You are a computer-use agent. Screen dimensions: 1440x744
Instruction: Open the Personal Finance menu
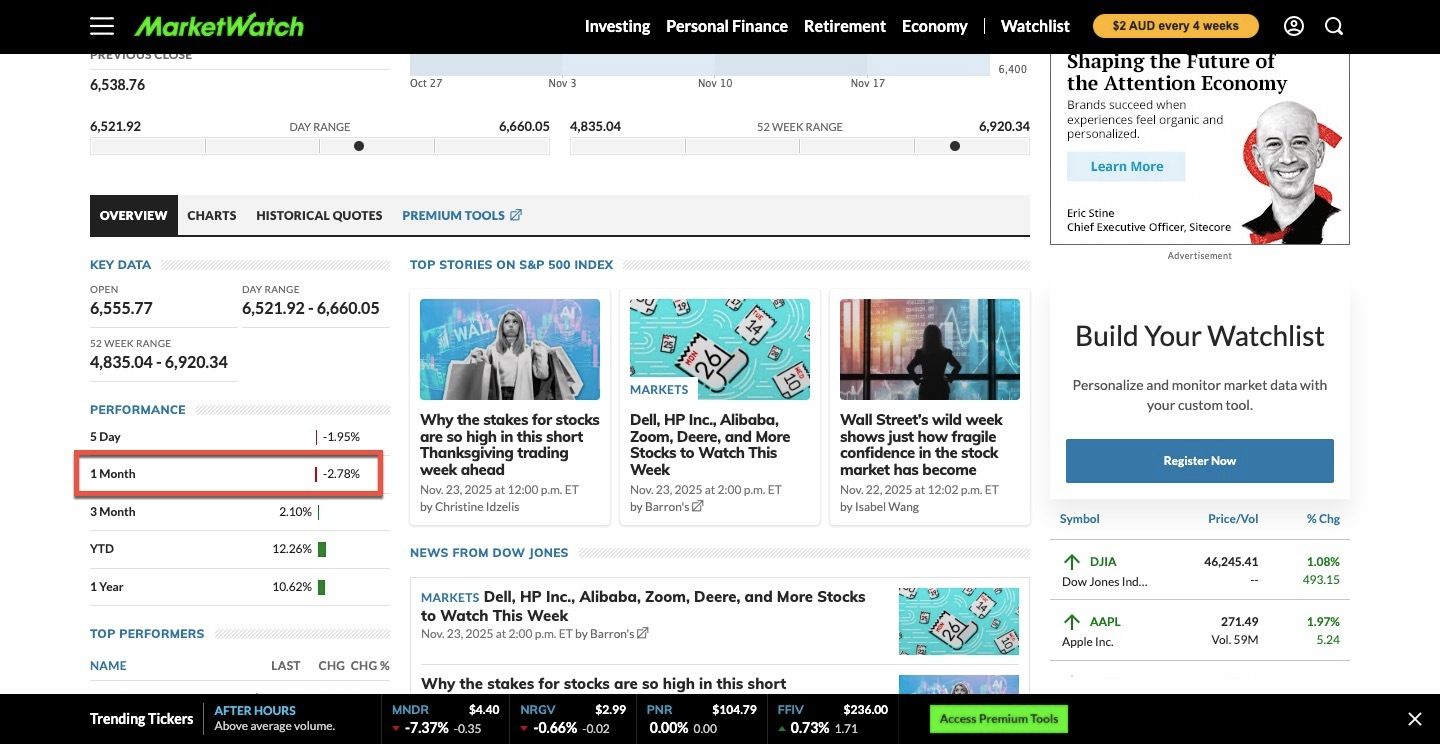coord(727,26)
